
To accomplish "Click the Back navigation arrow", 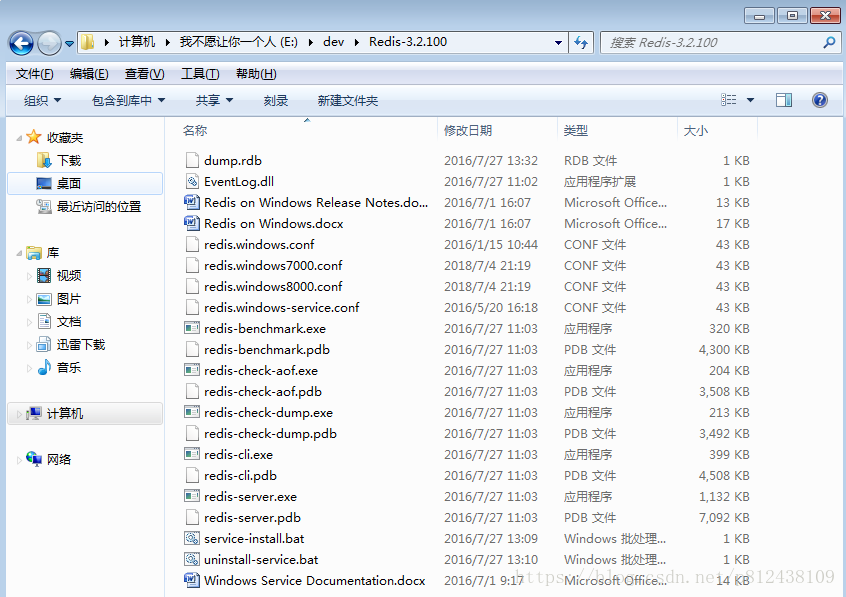I will point(22,43).
